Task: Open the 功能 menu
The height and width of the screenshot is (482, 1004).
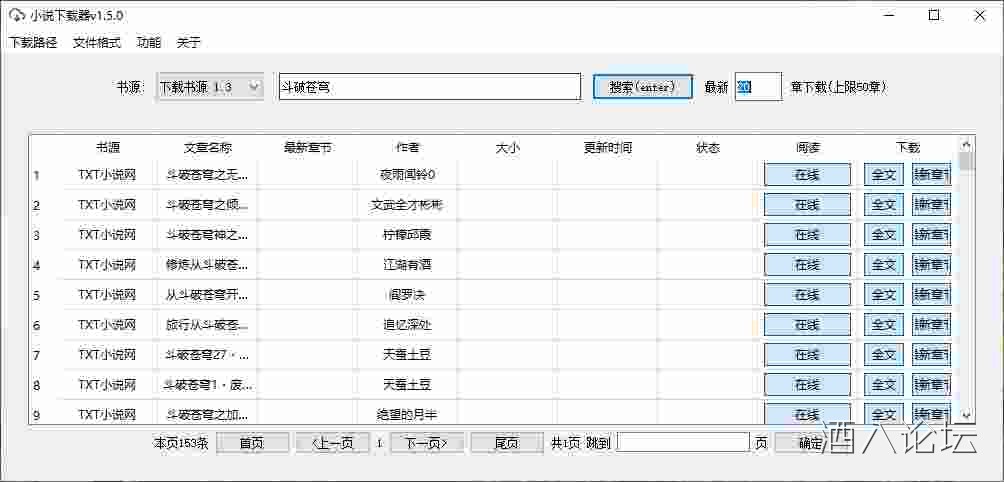Action: click(148, 43)
